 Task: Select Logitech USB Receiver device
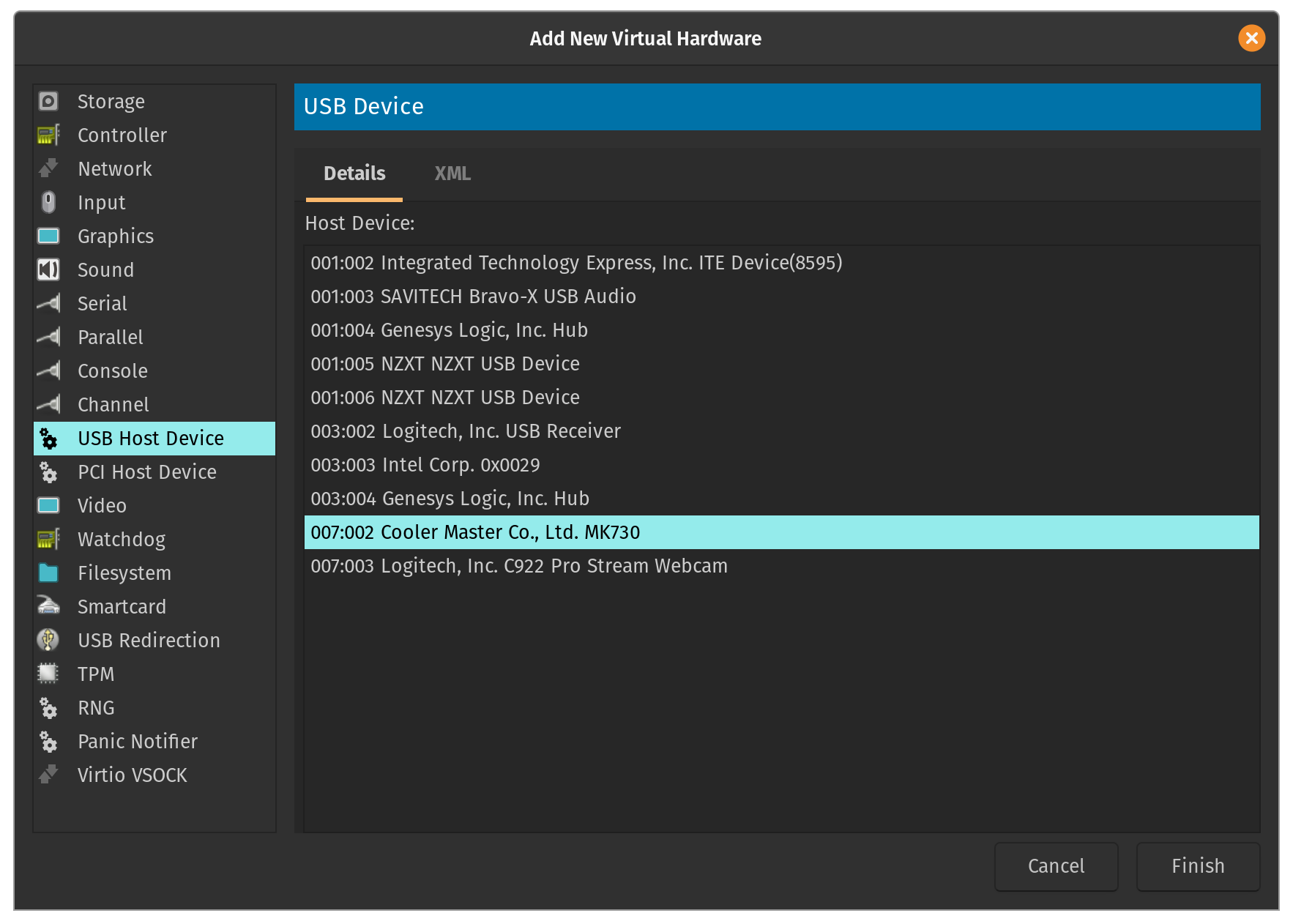(x=781, y=431)
